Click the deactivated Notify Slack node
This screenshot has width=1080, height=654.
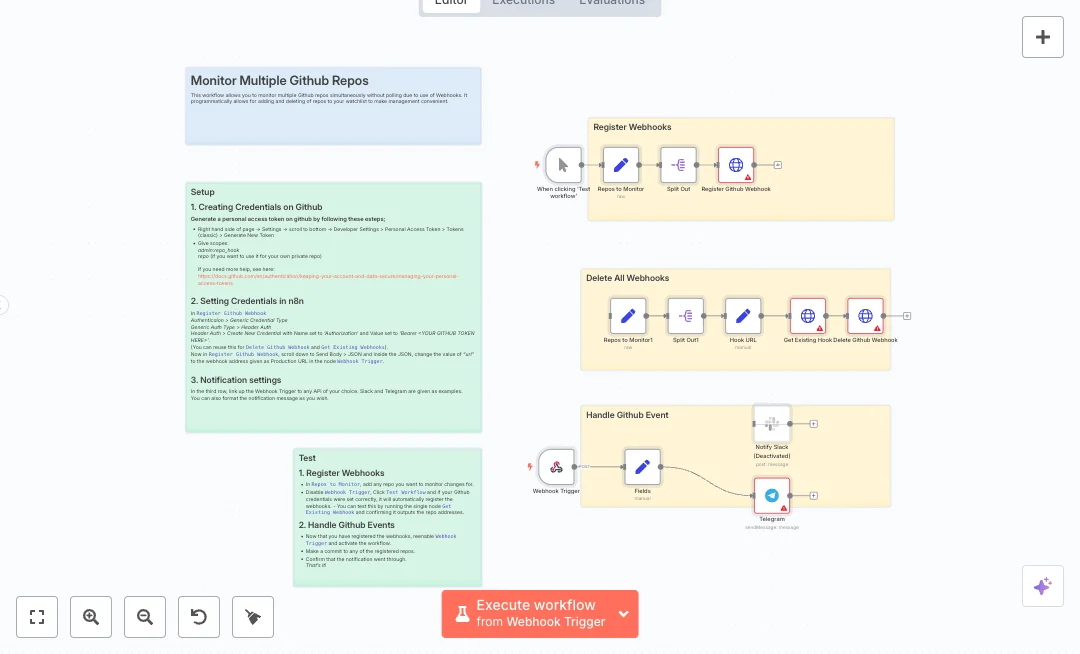[x=771, y=423]
